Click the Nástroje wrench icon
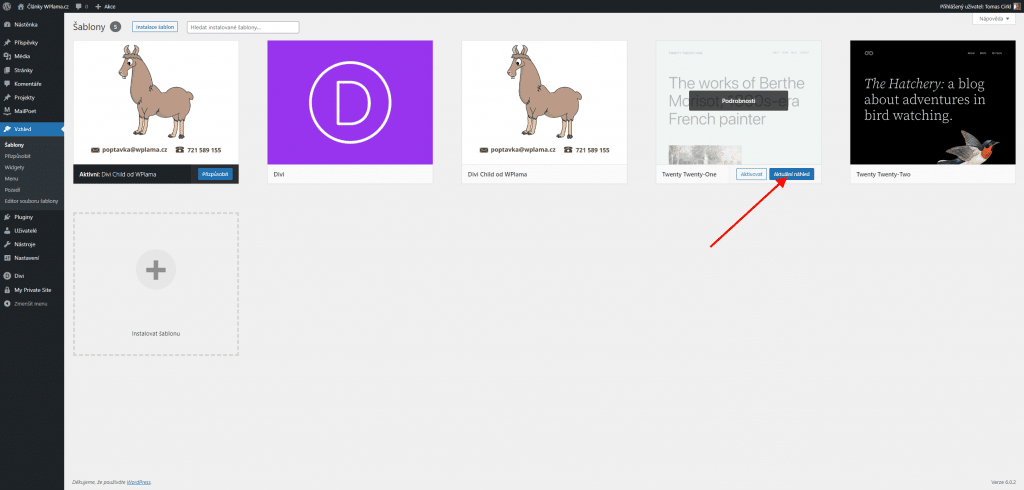 (7, 244)
